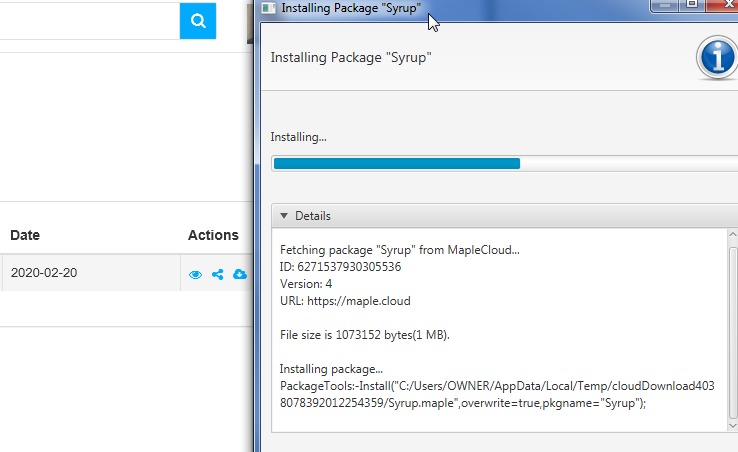Maximize the installer window
This screenshot has height=452, width=738.
[691, 5]
